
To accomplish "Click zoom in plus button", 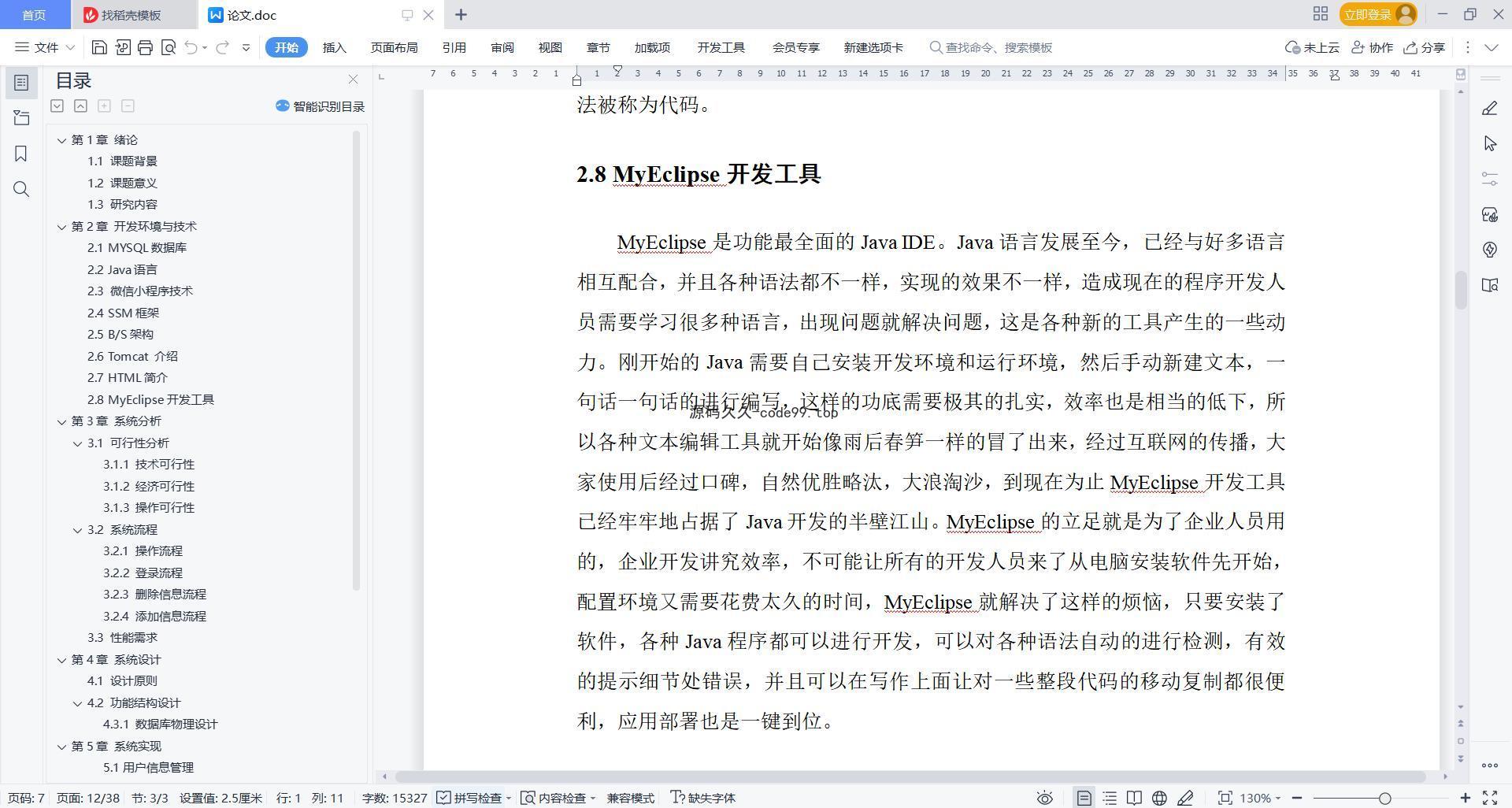I will point(1465,798).
